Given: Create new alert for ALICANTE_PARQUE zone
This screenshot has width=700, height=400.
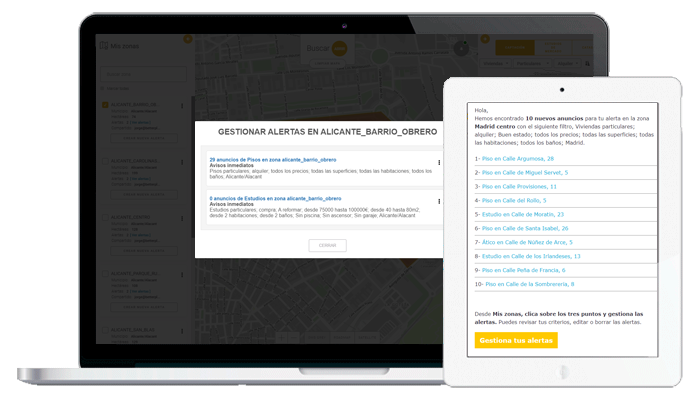Looking at the screenshot, I should [144, 307].
